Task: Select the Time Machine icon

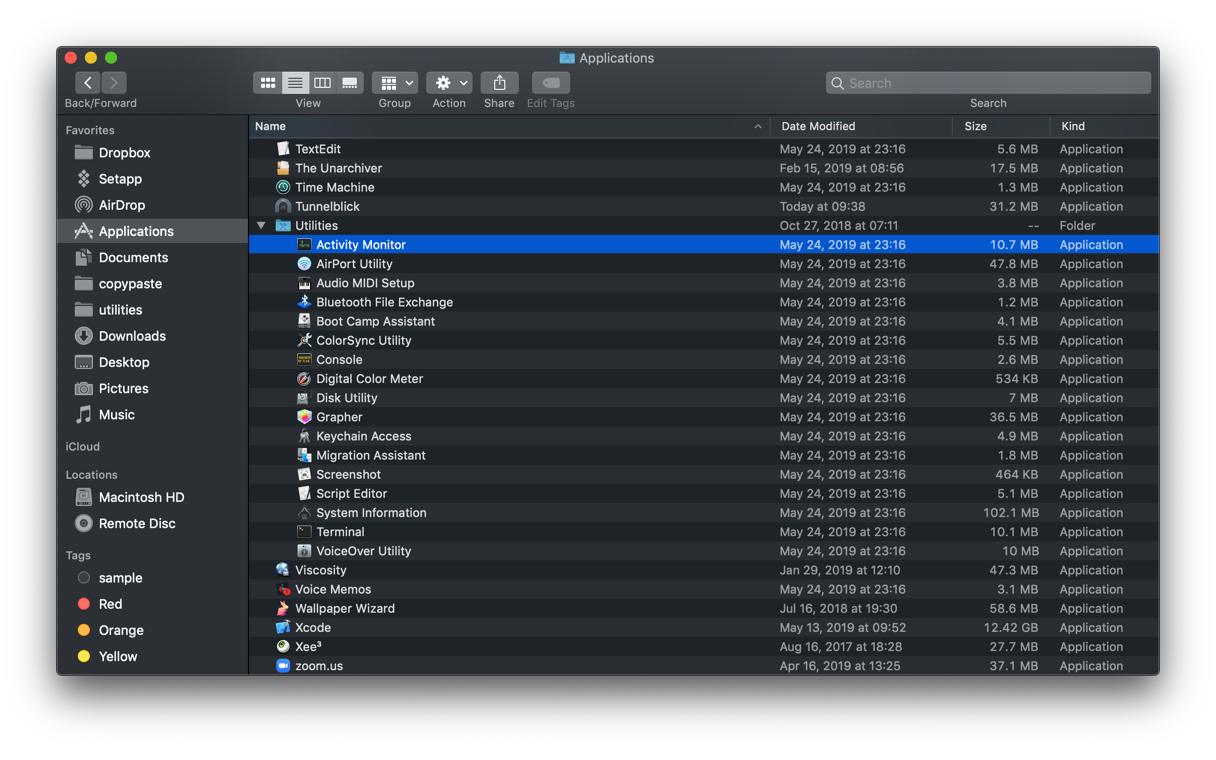Action: pos(283,187)
